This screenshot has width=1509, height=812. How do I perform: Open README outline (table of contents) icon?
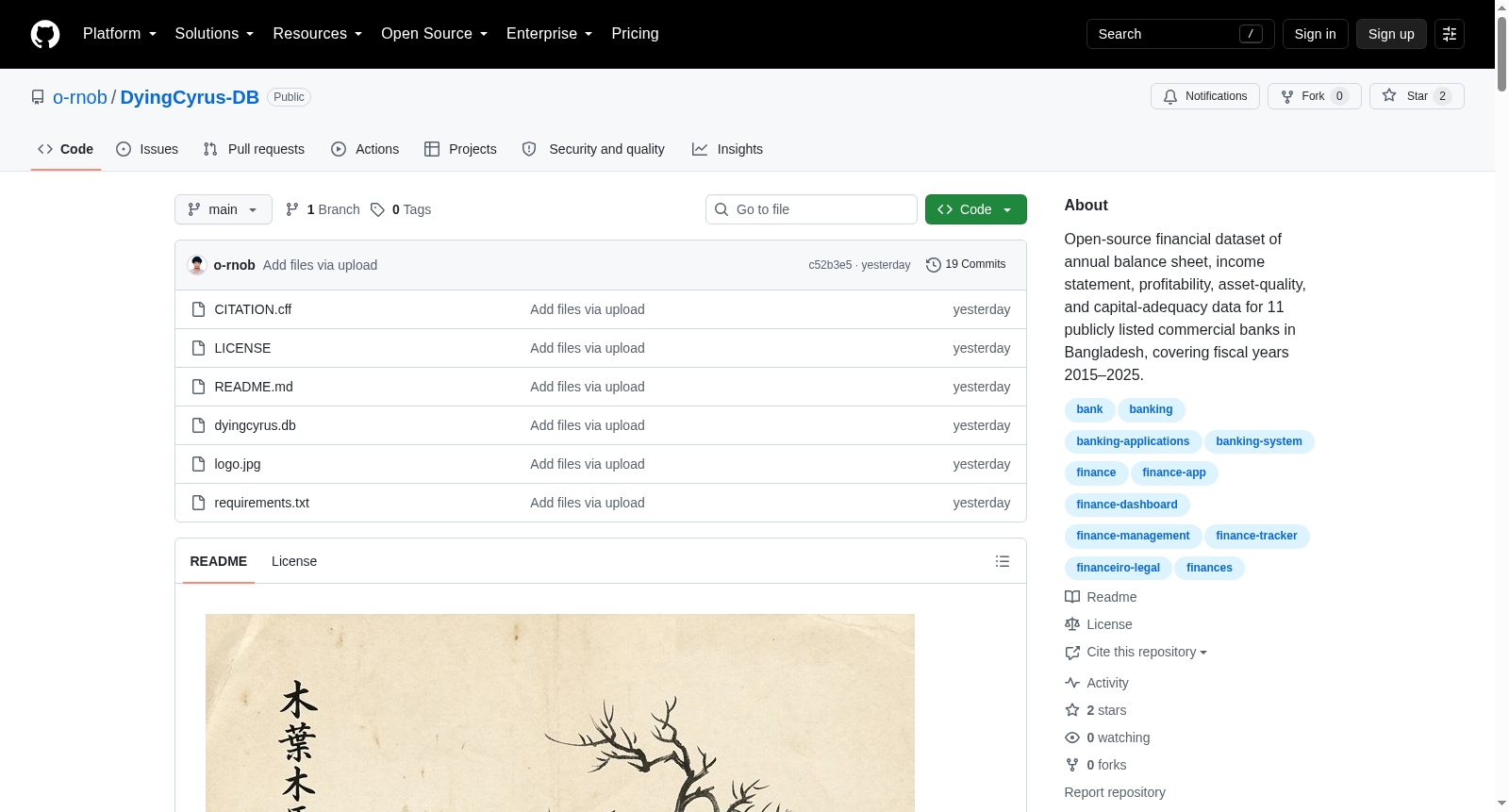coord(1003,561)
